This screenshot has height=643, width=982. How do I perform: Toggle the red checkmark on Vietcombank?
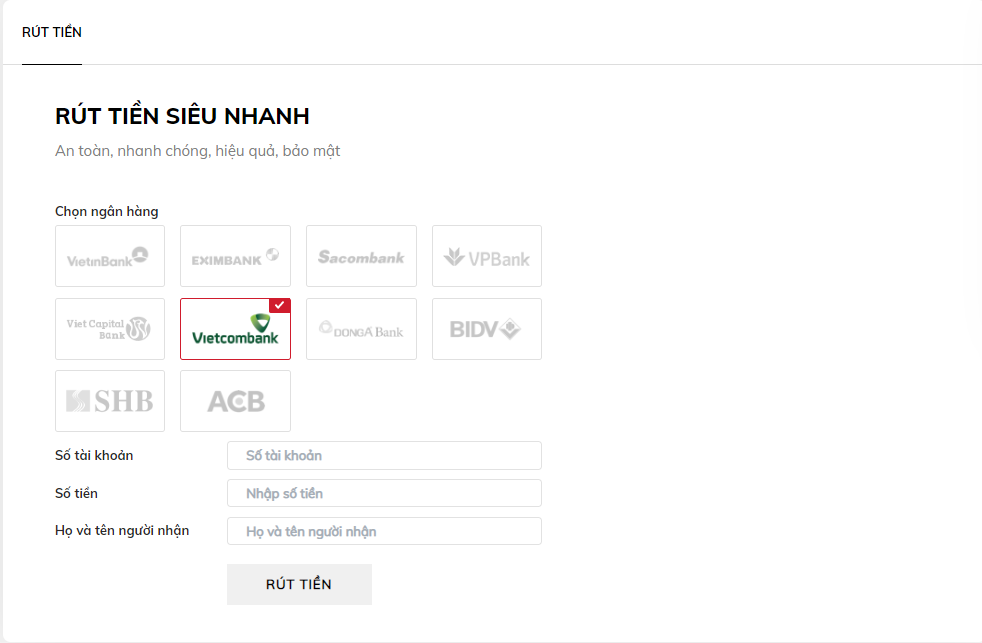(x=281, y=305)
